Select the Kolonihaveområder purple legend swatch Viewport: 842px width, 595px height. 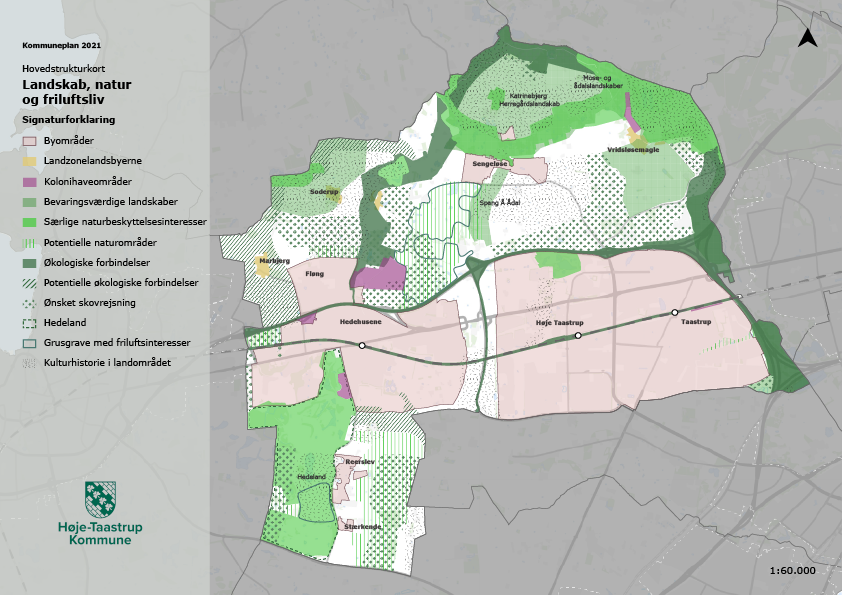click(x=30, y=182)
